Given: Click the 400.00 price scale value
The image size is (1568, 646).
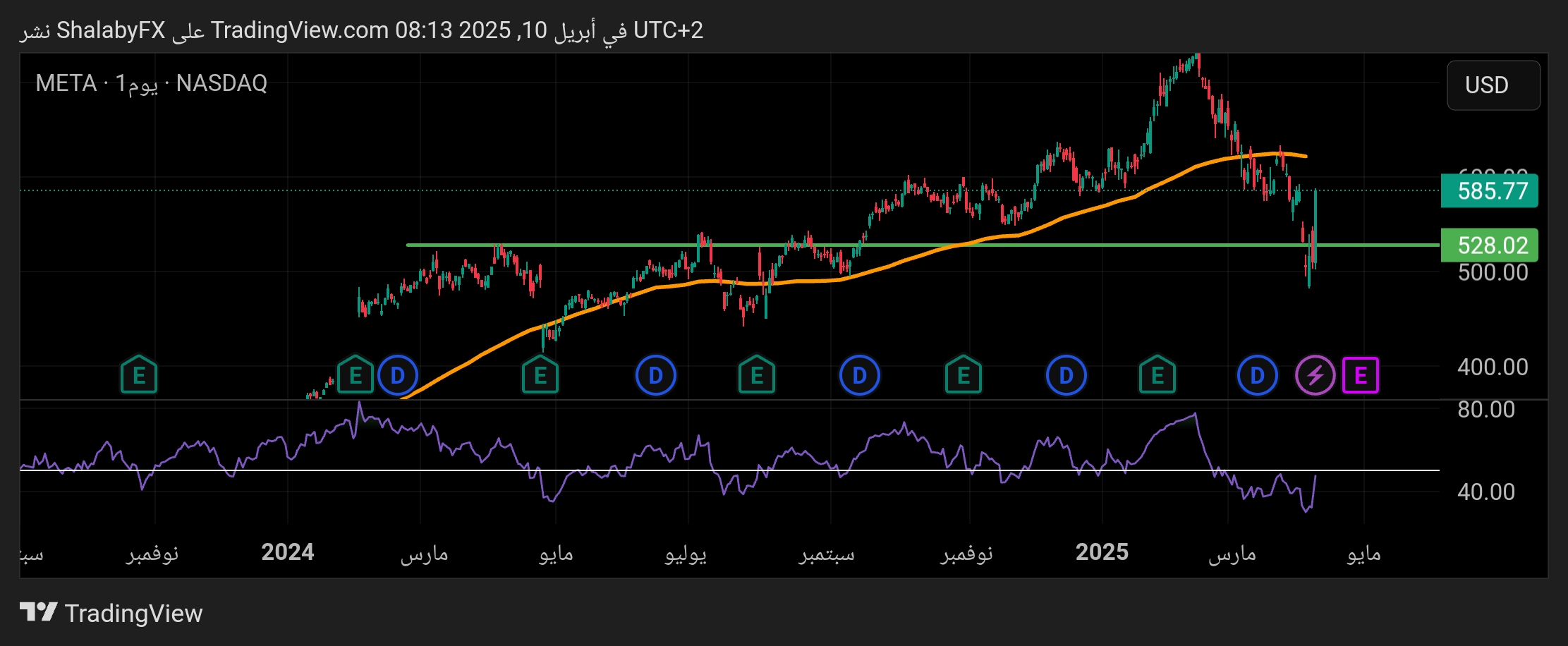Looking at the screenshot, I should coord(1493,367).
